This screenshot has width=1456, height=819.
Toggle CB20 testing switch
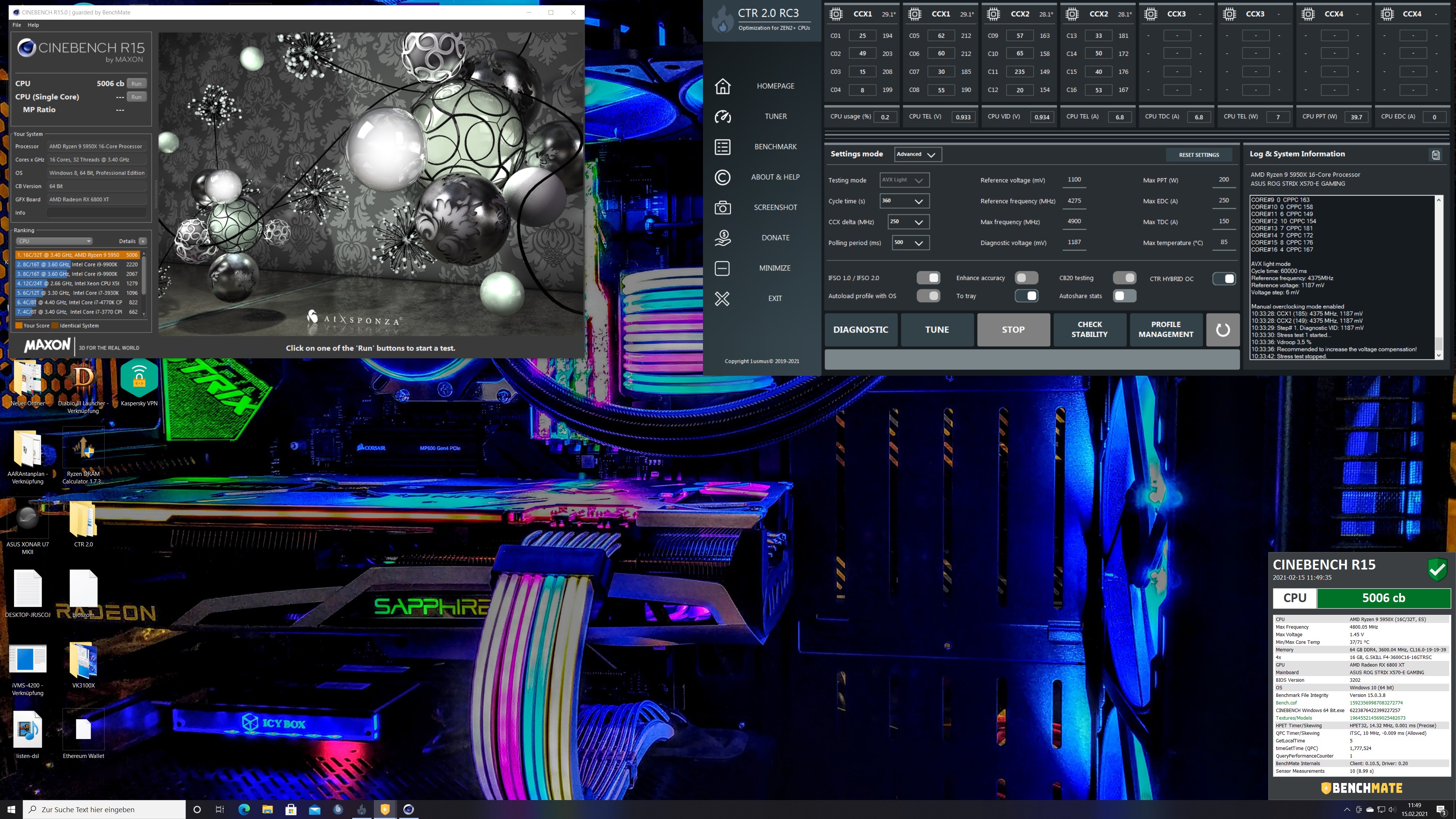[1124, 278]
